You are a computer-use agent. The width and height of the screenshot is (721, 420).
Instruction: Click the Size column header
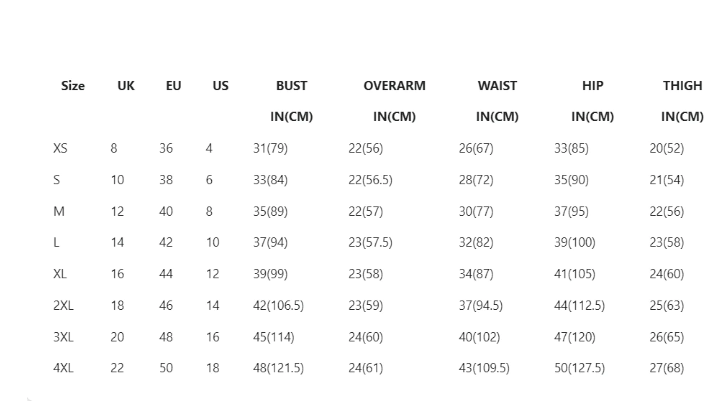(x=73, y=86)
